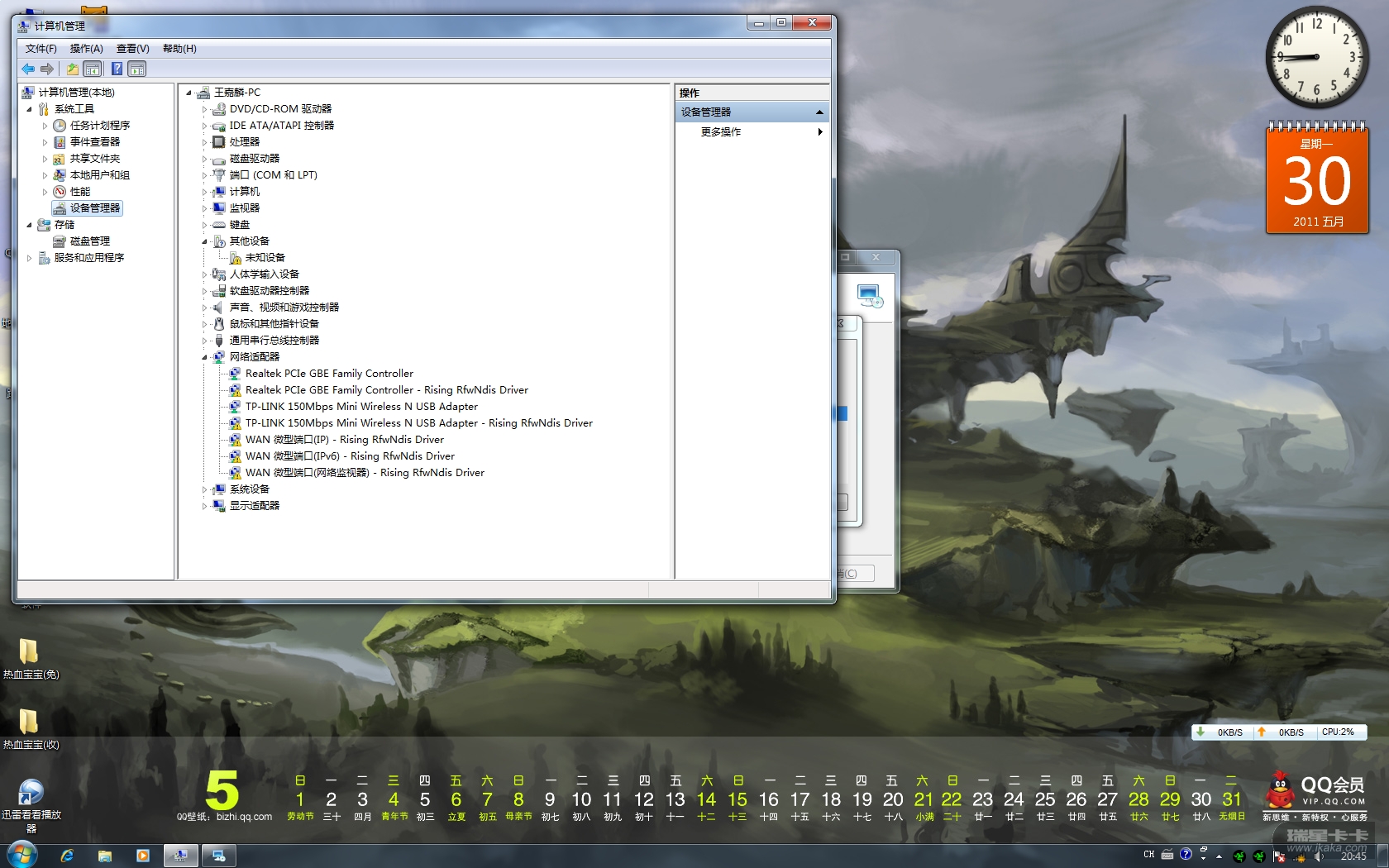Click the blue Back arrow in toolbar
Image resolution: width=1389 pixels, height=868 pixels.
pyautogui.click(x=28, y=69)
